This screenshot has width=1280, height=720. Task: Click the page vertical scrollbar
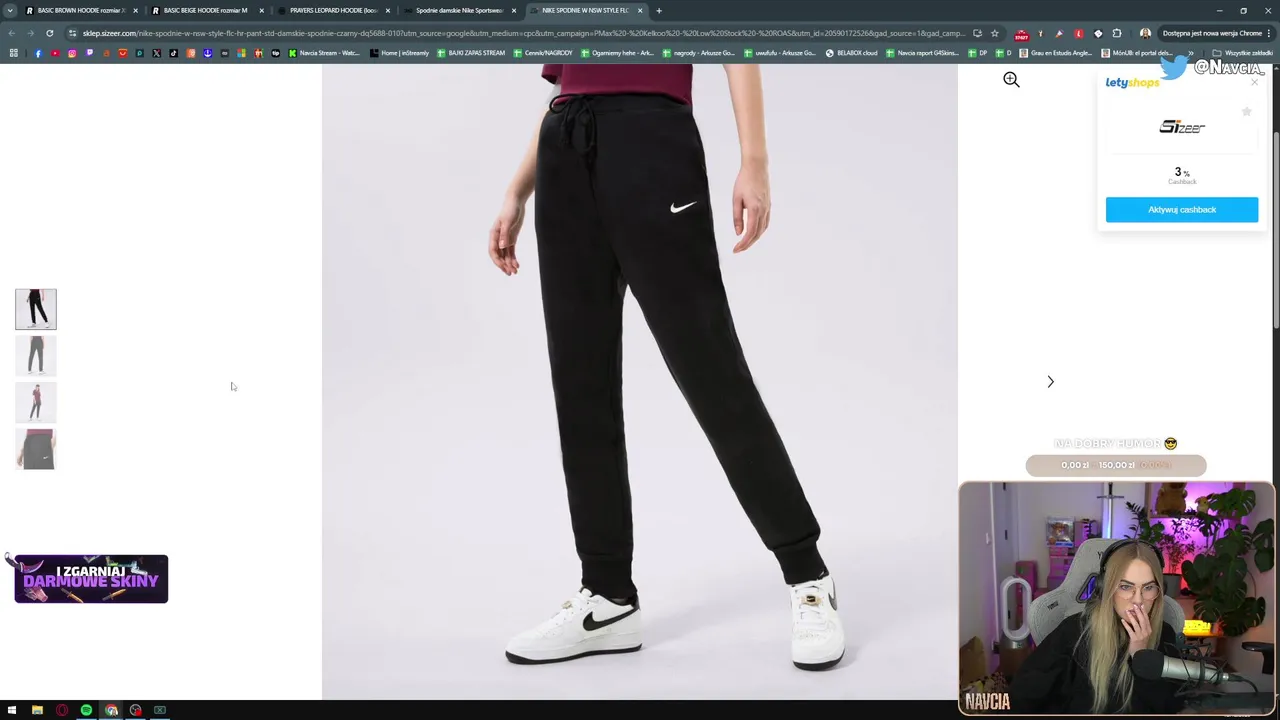1275,228
